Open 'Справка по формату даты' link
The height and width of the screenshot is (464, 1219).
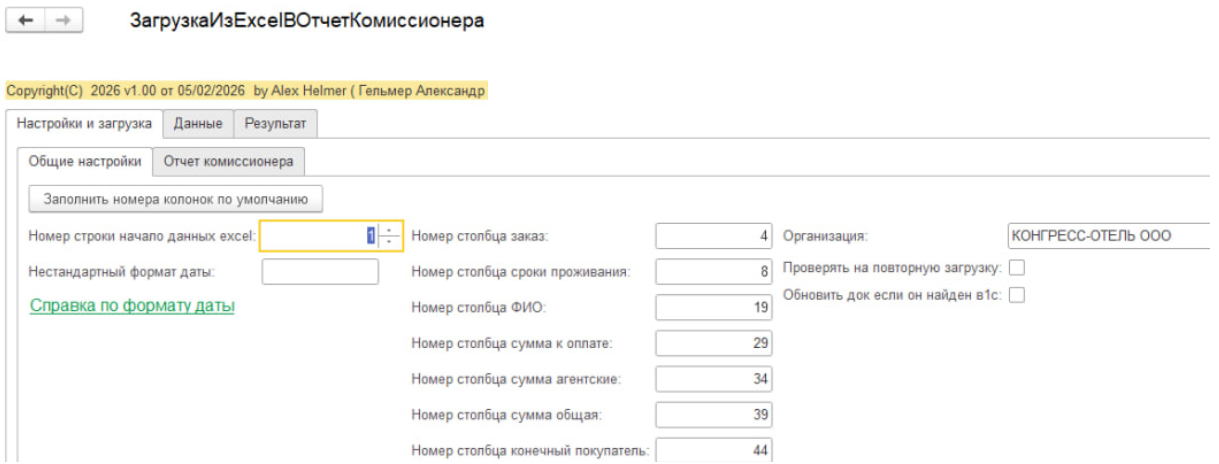[132, 306]
